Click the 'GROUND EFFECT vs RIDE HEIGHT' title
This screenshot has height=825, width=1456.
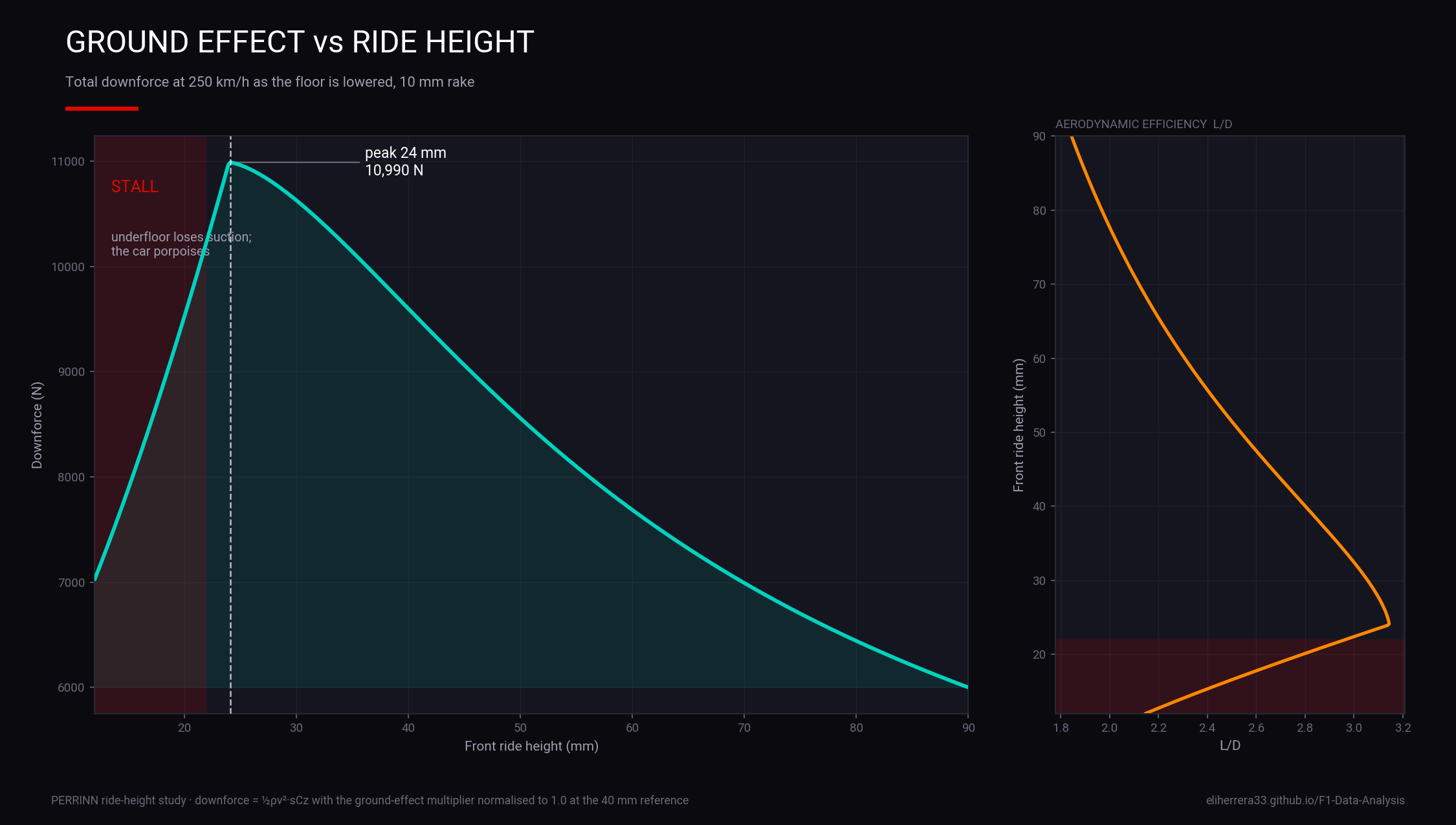pos(300,42)
